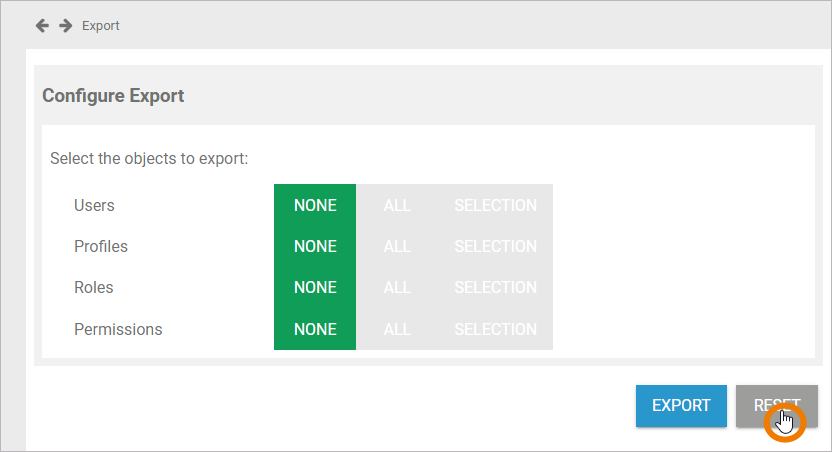This screenshot has width=832, height=452.
Task: Select ALL for Permissions
Action: coord(397,329)
